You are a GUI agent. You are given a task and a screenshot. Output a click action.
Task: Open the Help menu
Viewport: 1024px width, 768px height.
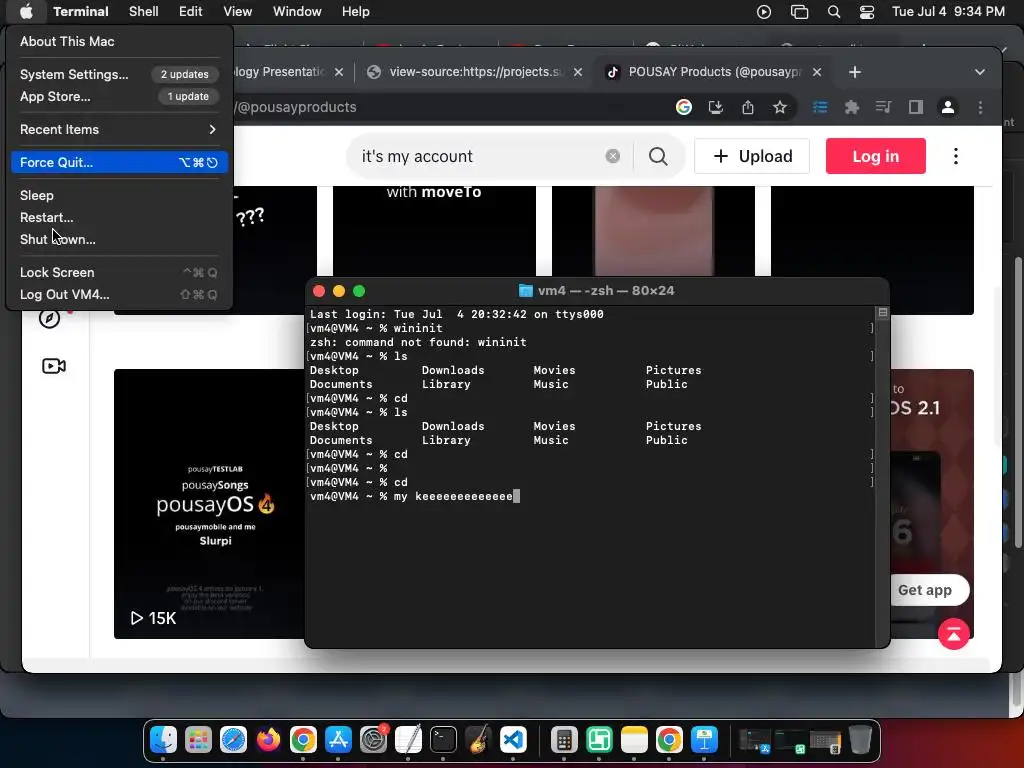(x=356, y=12)
